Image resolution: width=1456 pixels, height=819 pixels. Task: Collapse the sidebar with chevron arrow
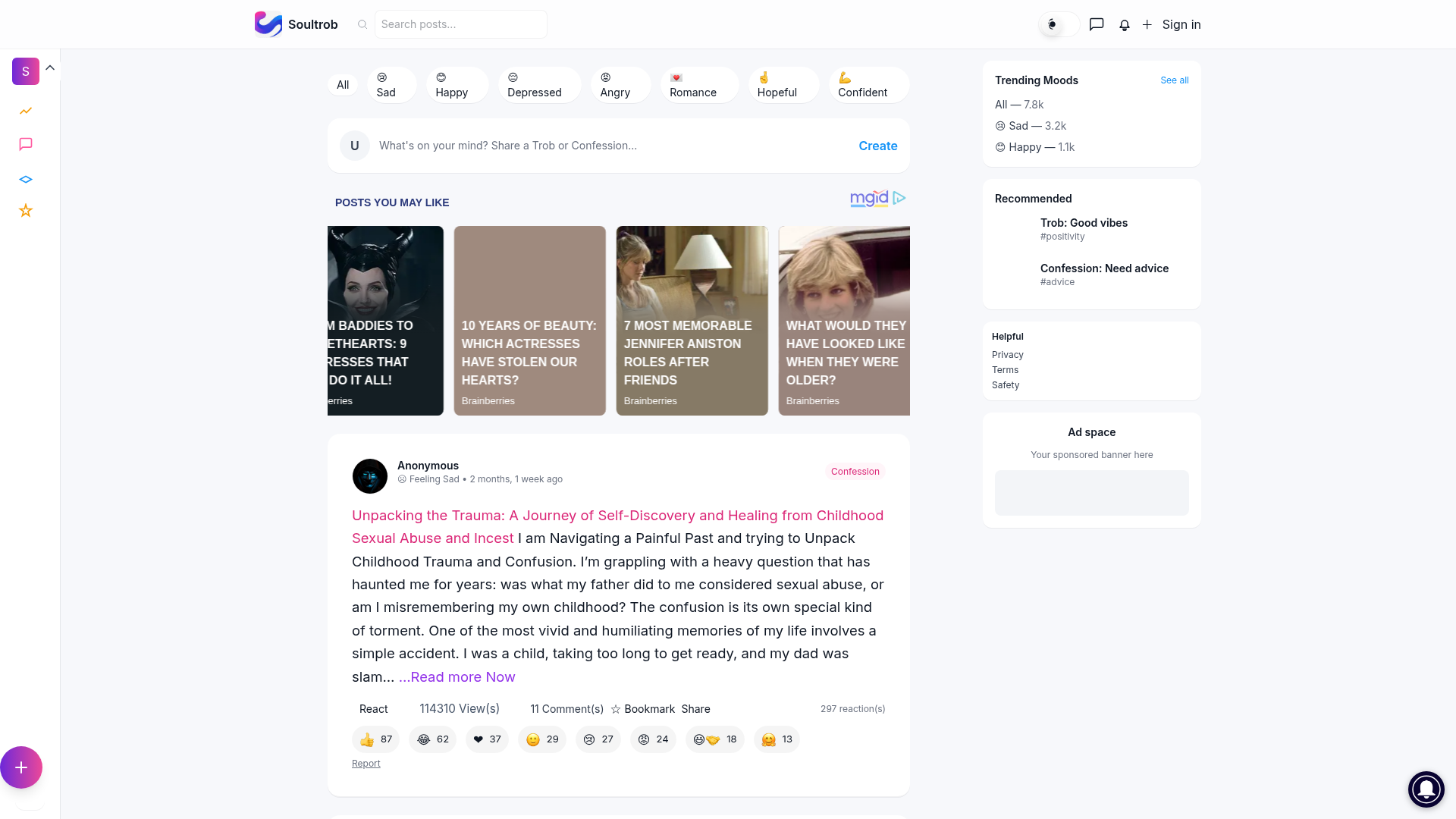(50, 67)
